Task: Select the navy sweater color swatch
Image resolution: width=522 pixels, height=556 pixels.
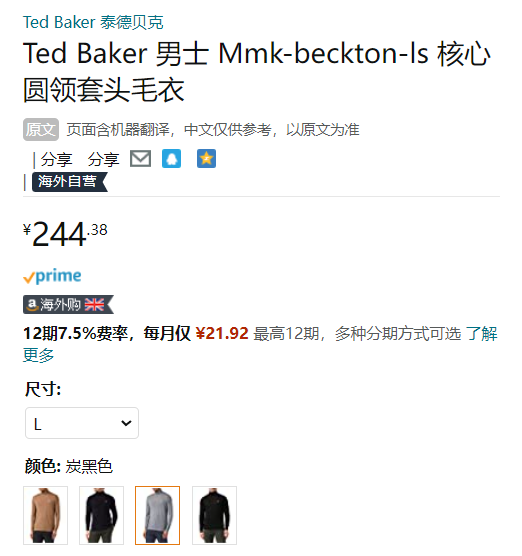Action: tap(101, 515)
